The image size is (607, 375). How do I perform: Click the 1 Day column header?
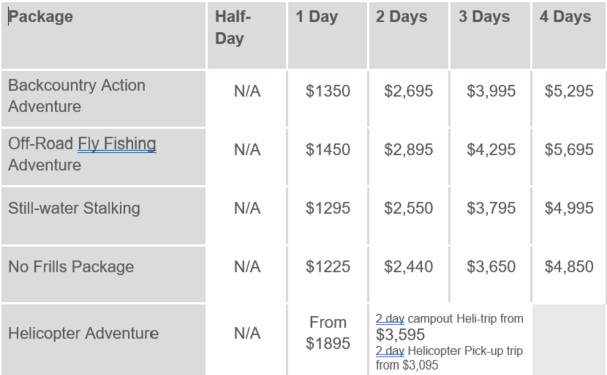327,35
